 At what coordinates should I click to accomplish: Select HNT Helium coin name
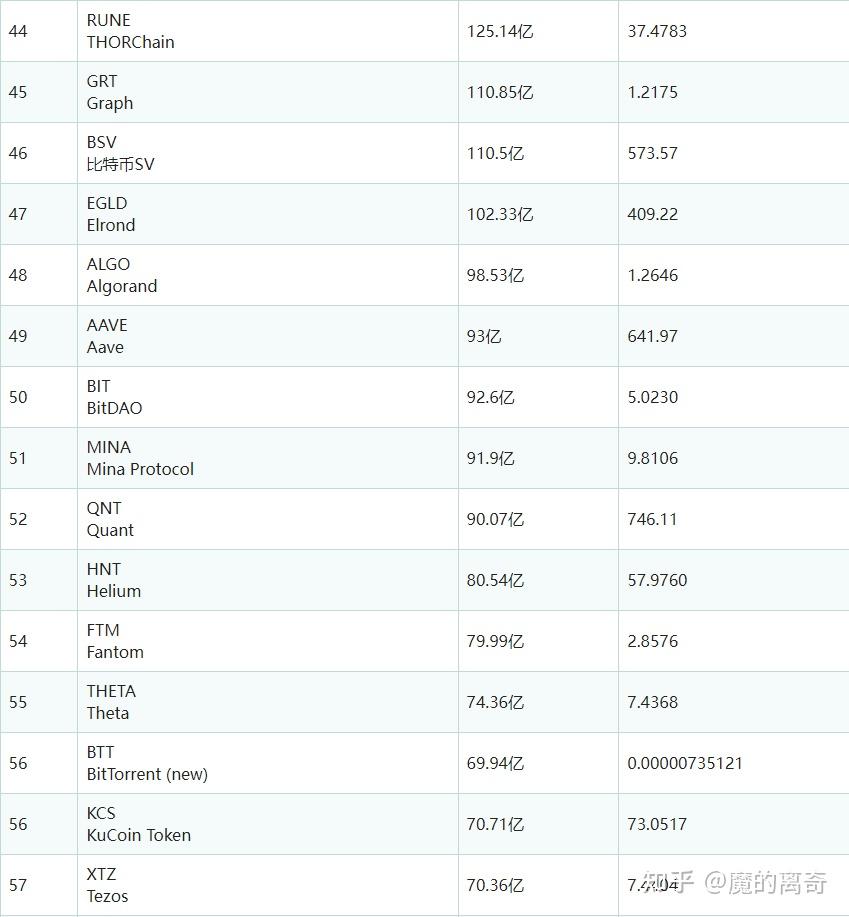tap(113, 580)
